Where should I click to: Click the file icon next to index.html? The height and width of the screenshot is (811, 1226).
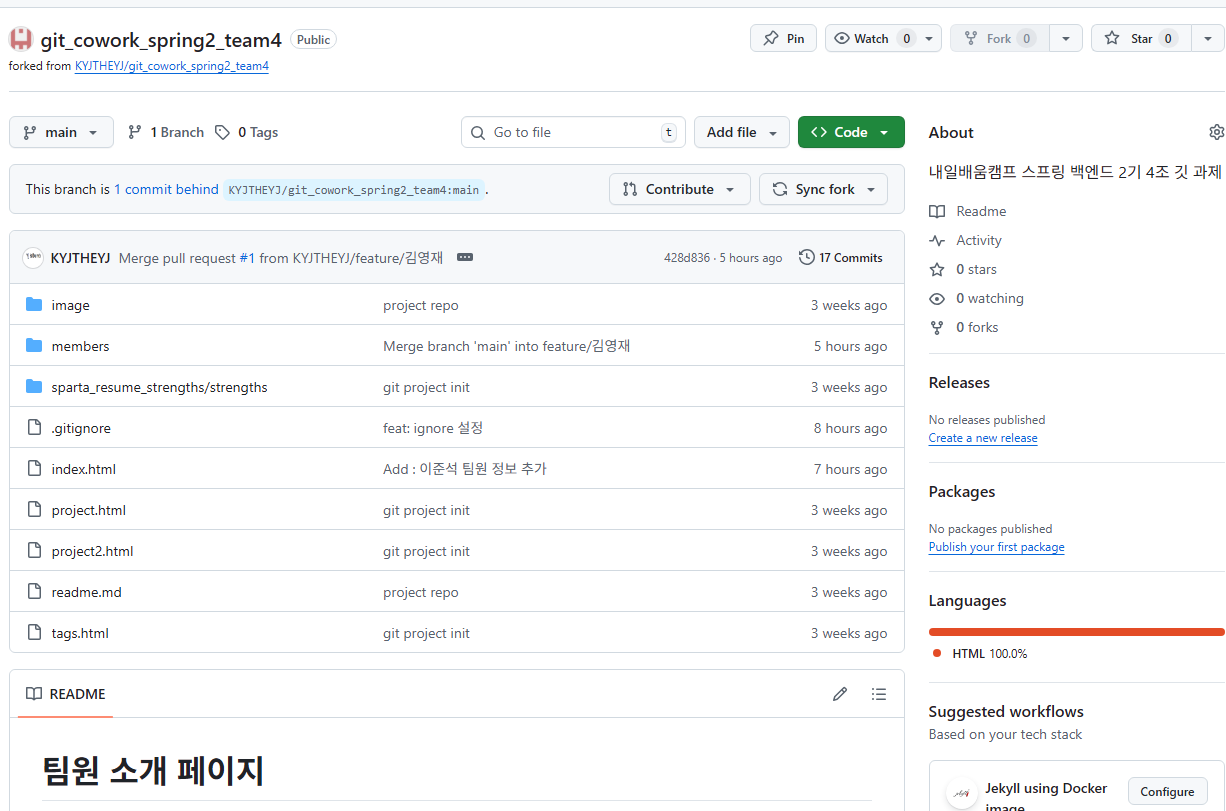click(x=34, y=469)
